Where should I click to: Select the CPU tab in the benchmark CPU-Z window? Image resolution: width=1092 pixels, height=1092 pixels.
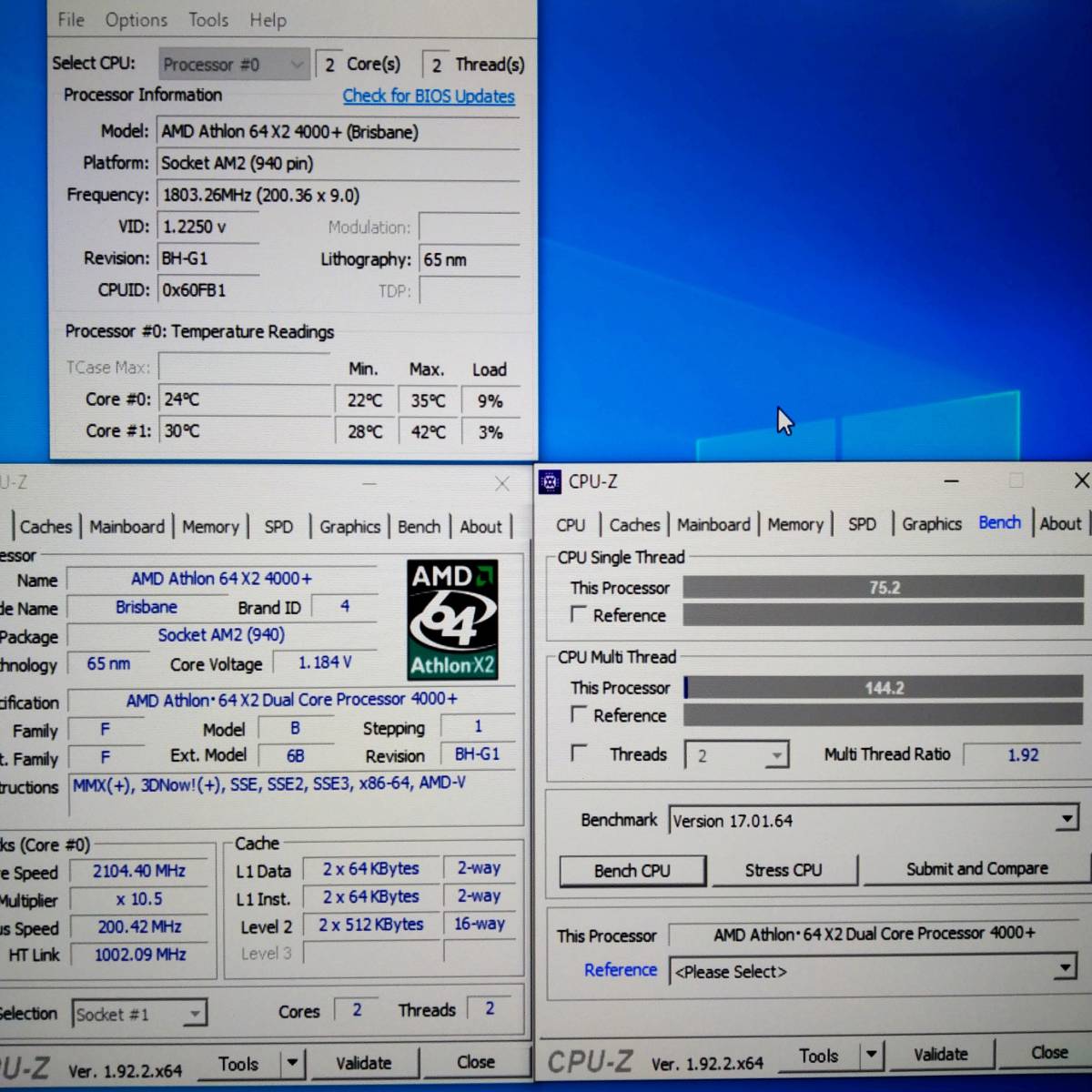pyautogui.click(x=571, y=525)
